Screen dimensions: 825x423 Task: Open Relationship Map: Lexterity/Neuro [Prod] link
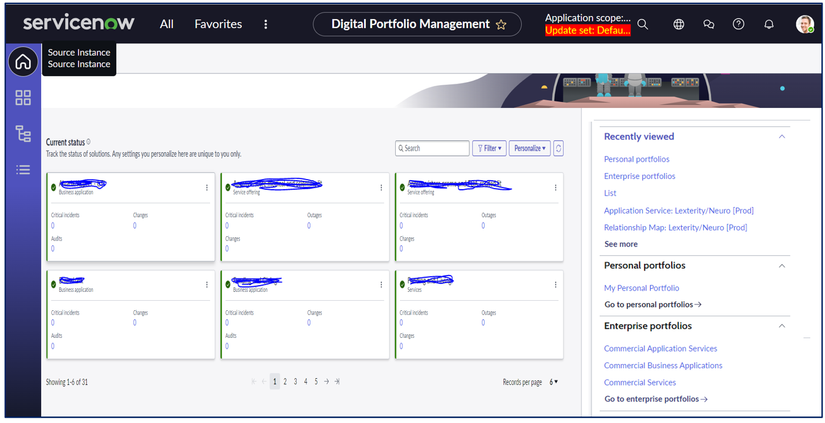[x=676, y=227]
